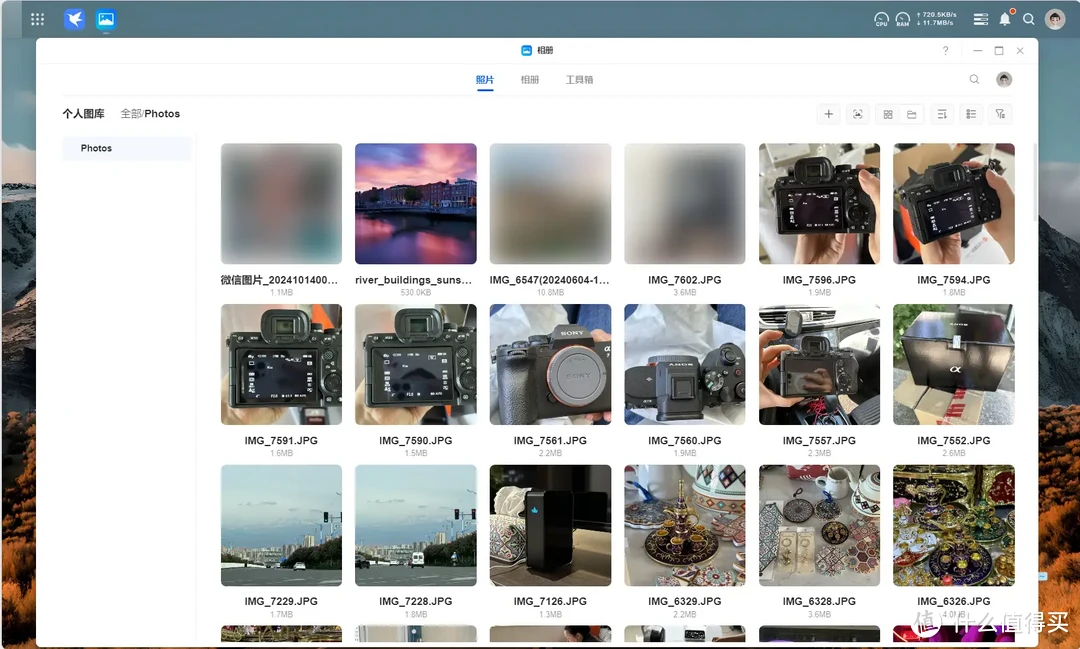This screenshot has width=1080, height=649.
Task: Open the list display options menu
Action: (x=971, y=114)
